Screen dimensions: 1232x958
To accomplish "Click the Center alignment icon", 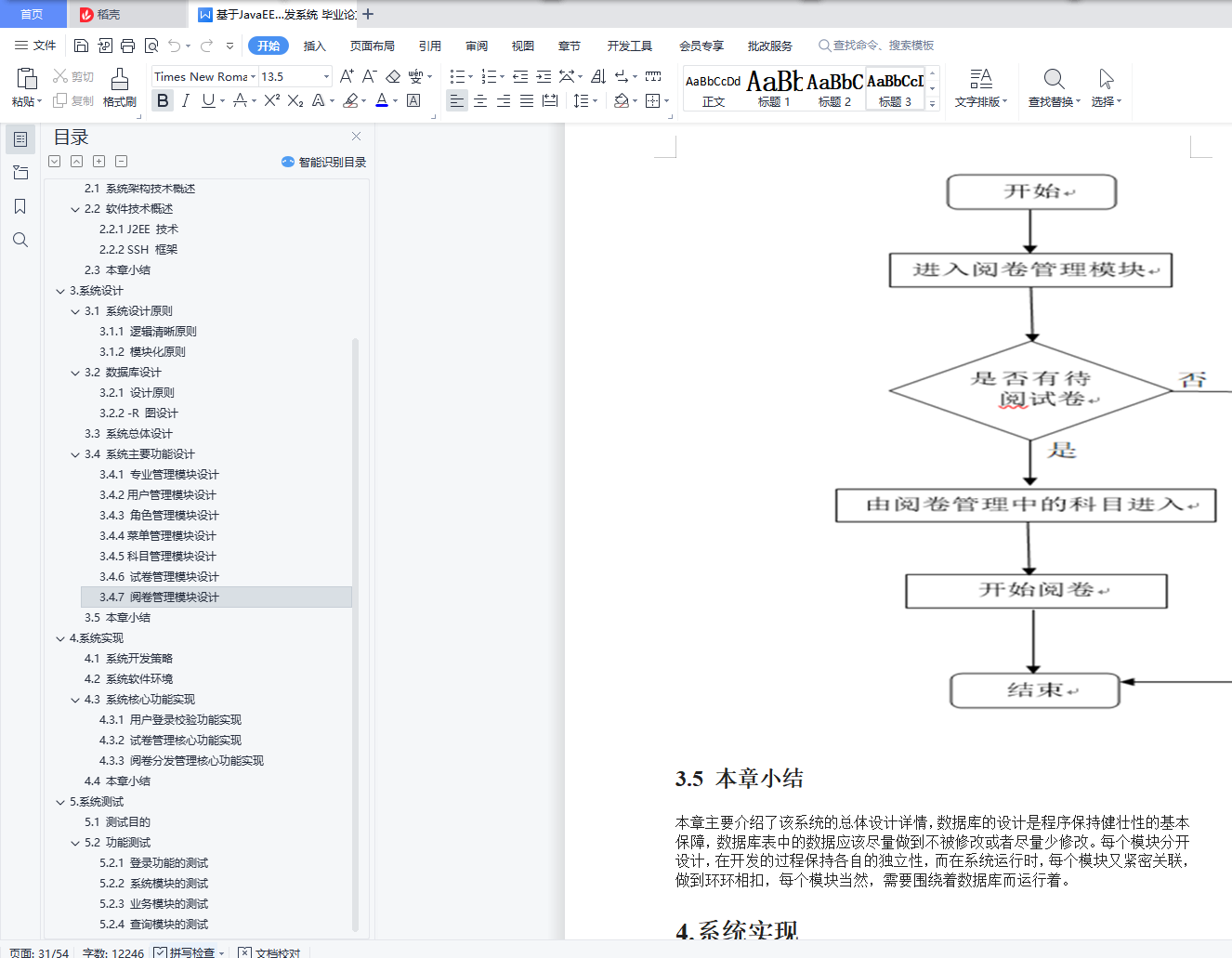I will coord(480,100).
